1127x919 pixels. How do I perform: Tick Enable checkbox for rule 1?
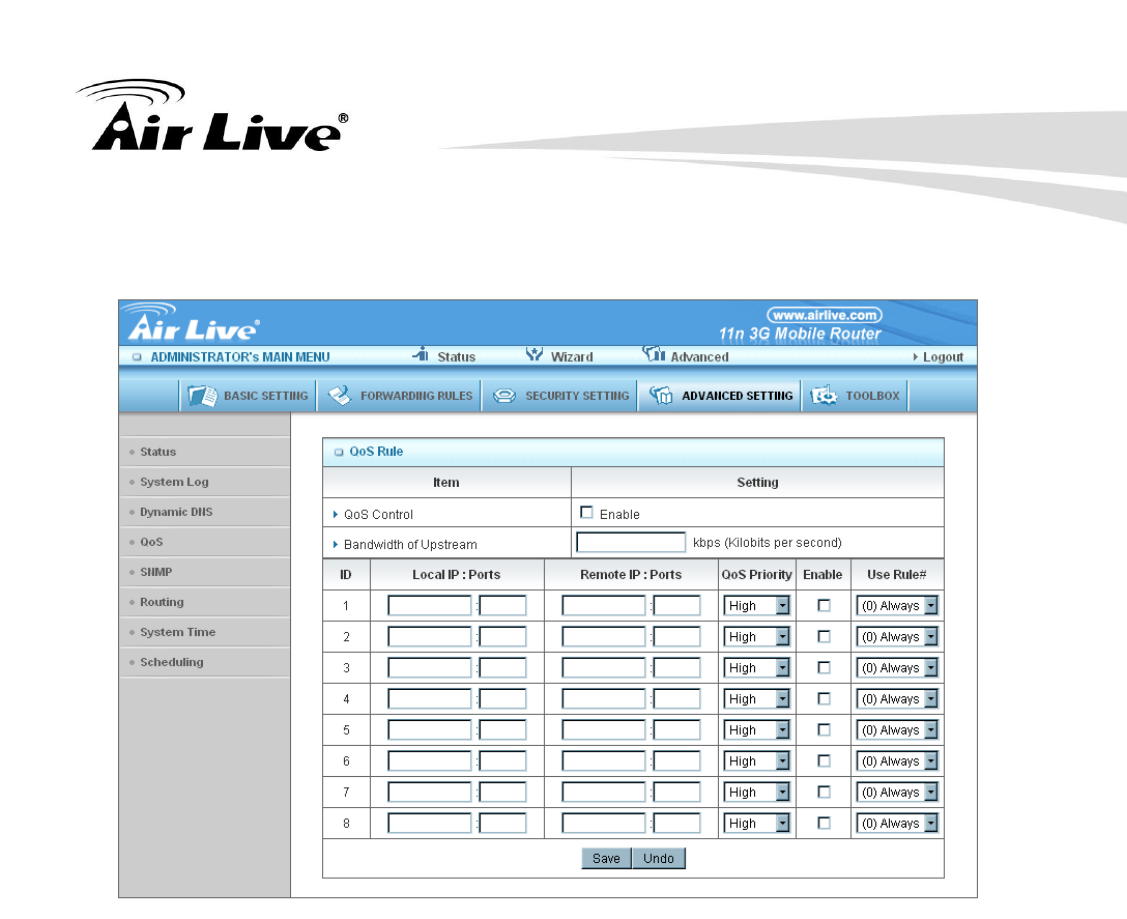[824, 606]
